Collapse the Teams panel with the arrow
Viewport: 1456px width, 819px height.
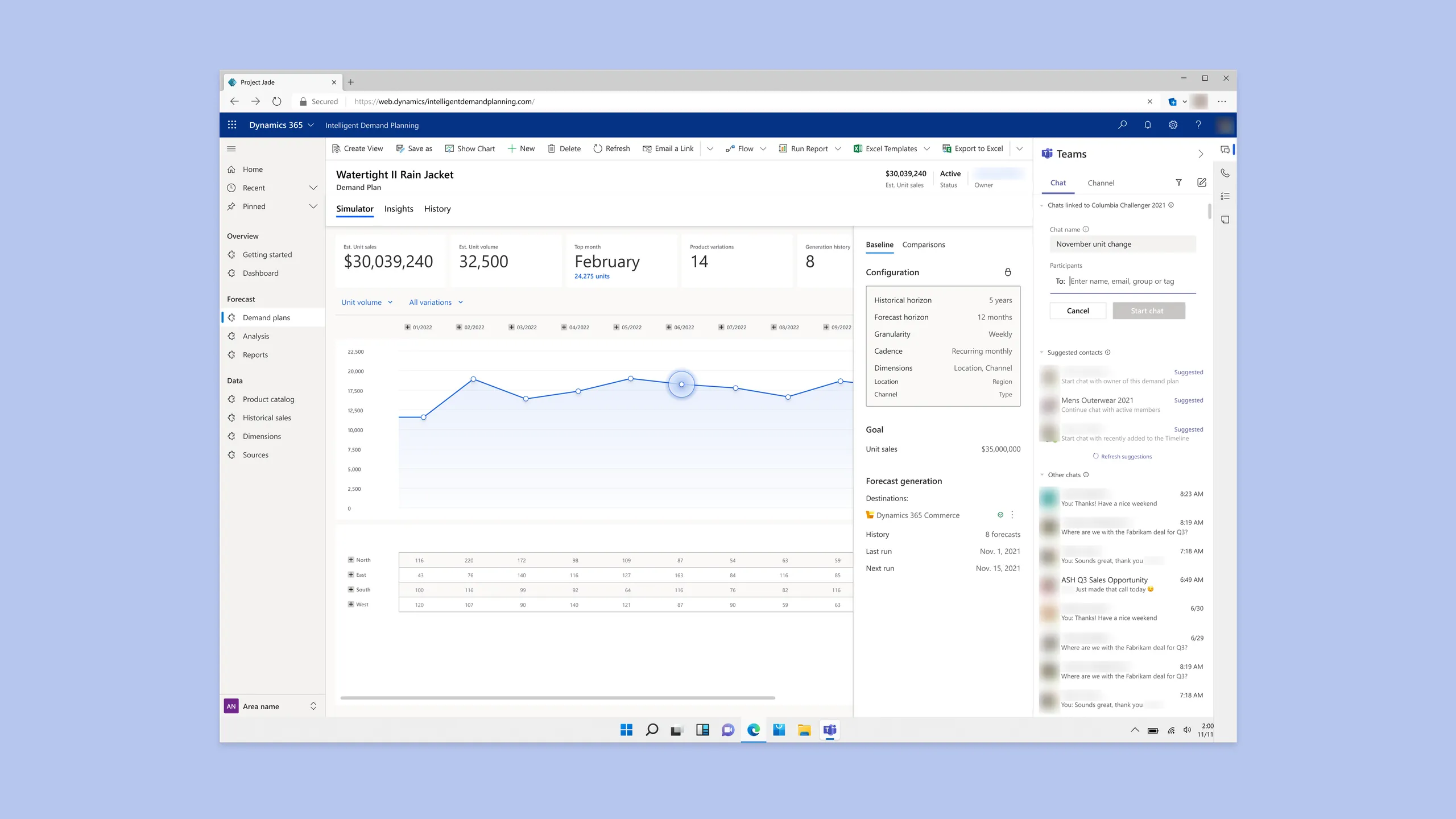(1201, 154)
